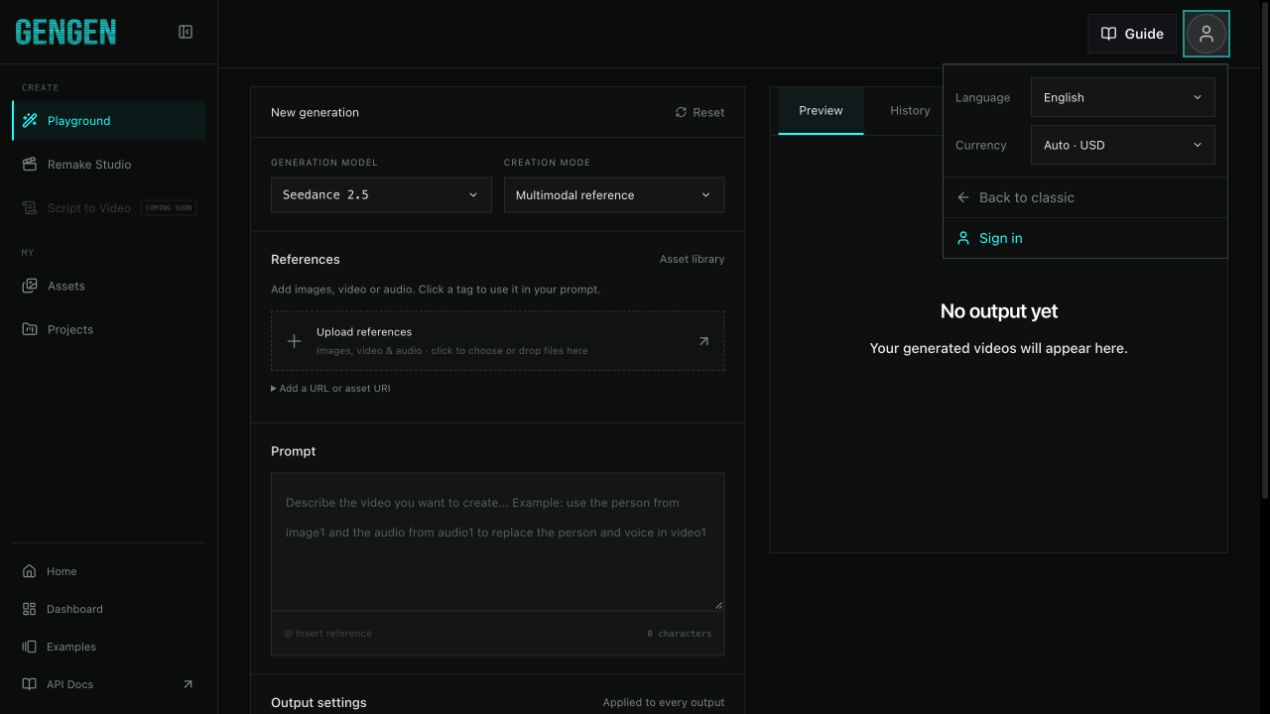Click into the Prompt text area
Image resolution: width=1270 pixels, height=714 pixels.
pos(498,542)
